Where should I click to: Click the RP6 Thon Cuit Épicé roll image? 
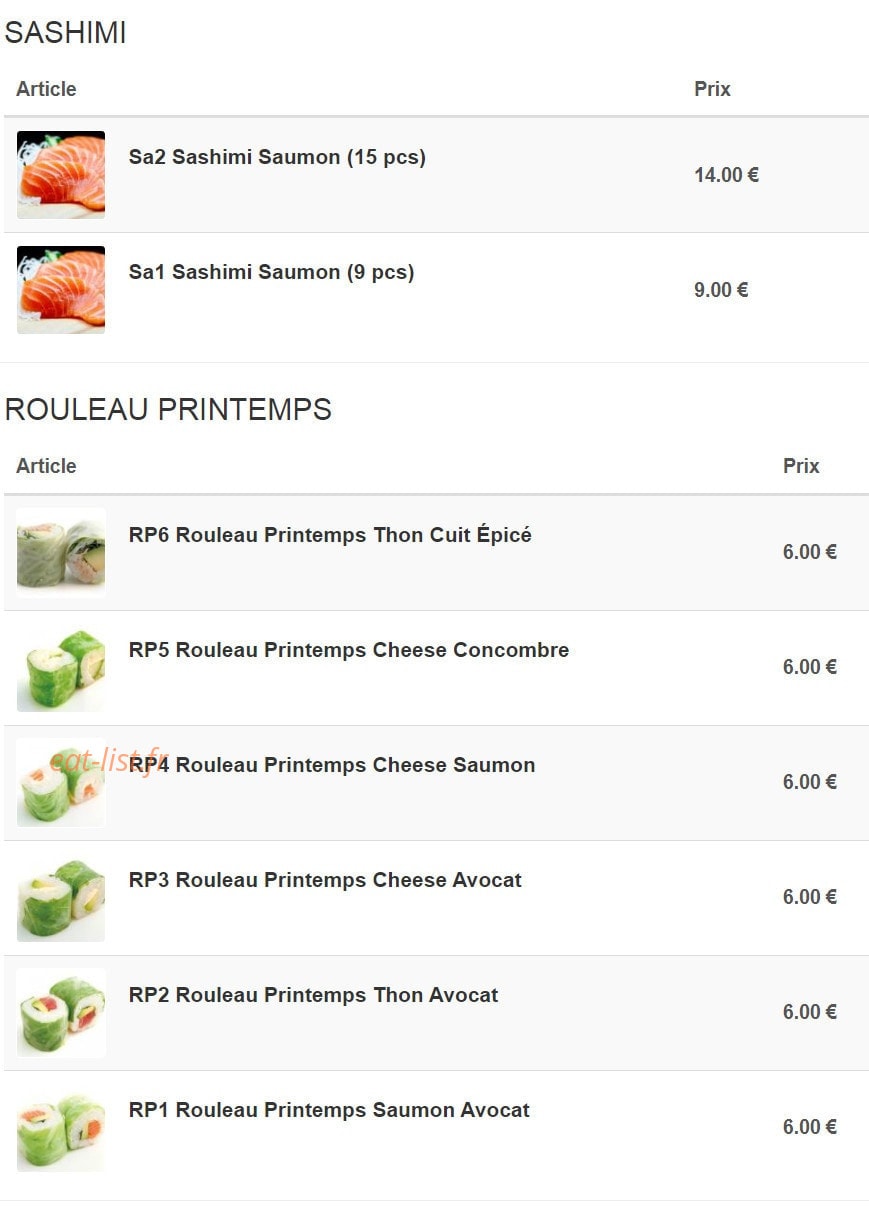click(61, 552)
